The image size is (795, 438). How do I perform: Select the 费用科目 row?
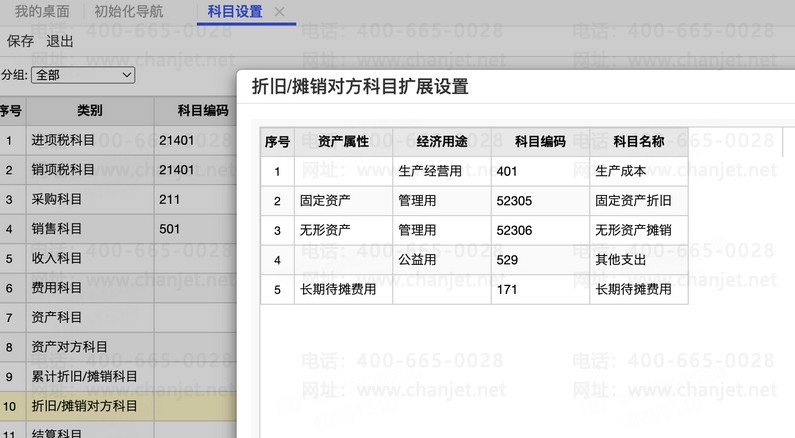(118, 288)
